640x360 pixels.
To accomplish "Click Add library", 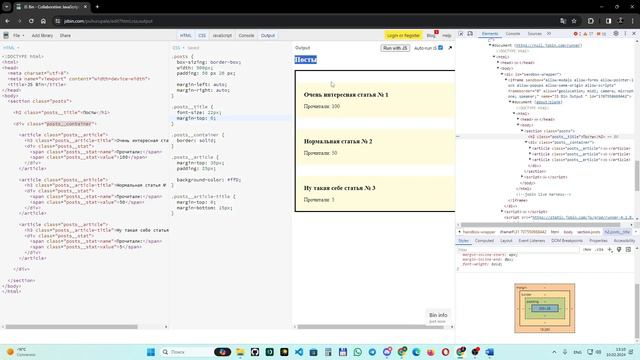I will click(42, 36).
